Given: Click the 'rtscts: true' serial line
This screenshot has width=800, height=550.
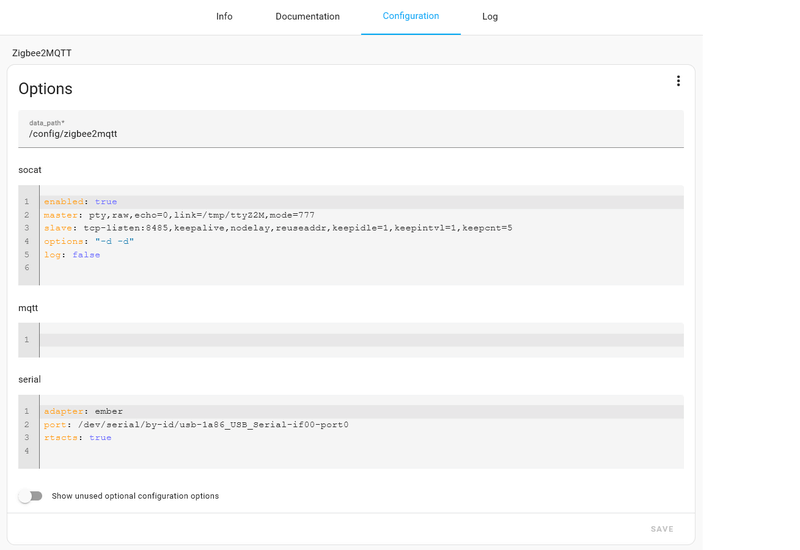Looking at the screenshot, I should tap(362, 438).
